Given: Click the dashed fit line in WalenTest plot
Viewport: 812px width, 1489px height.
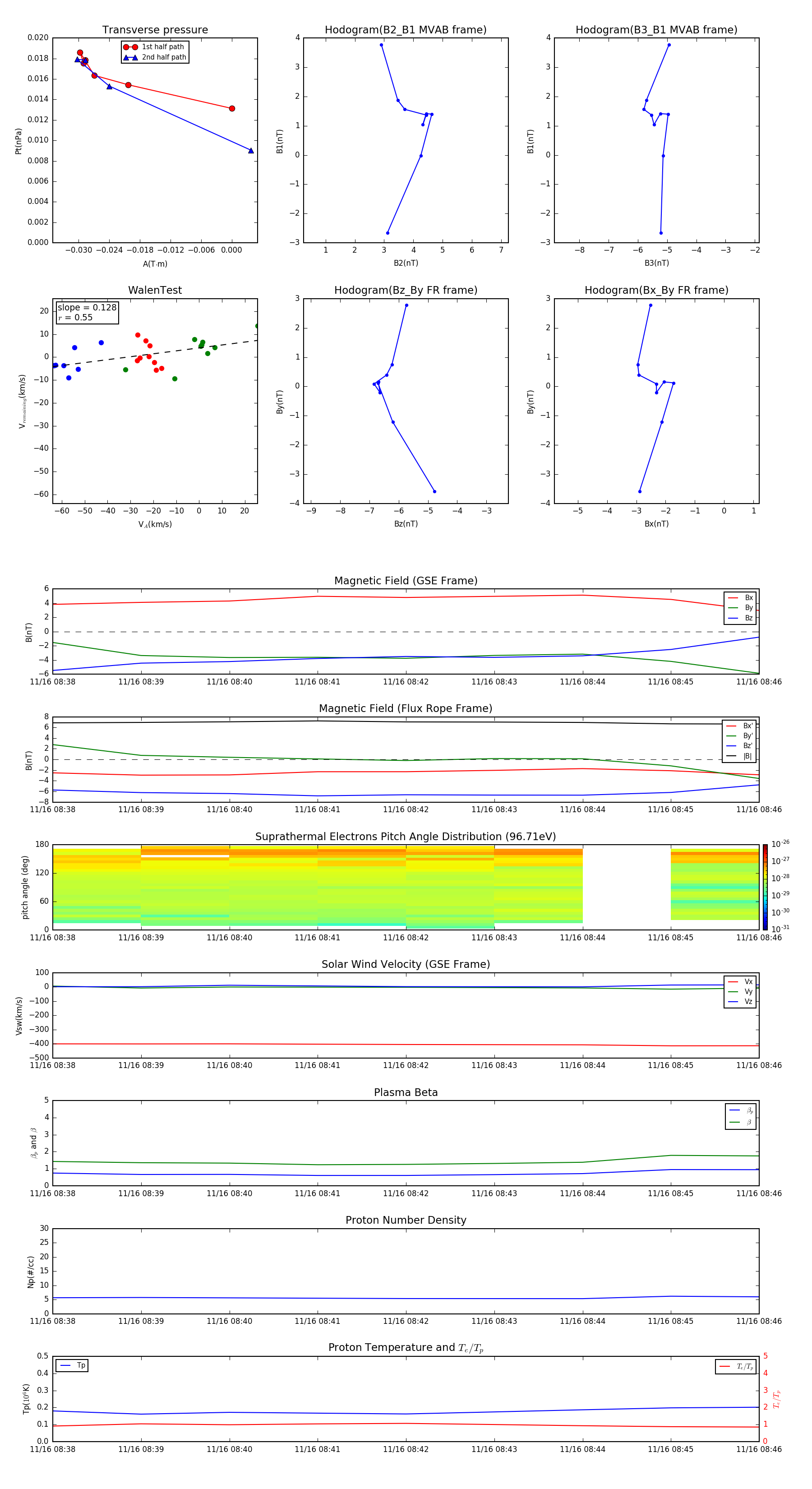Looking at the screenshot, I should pyautogui.click(x=155, y=353).
